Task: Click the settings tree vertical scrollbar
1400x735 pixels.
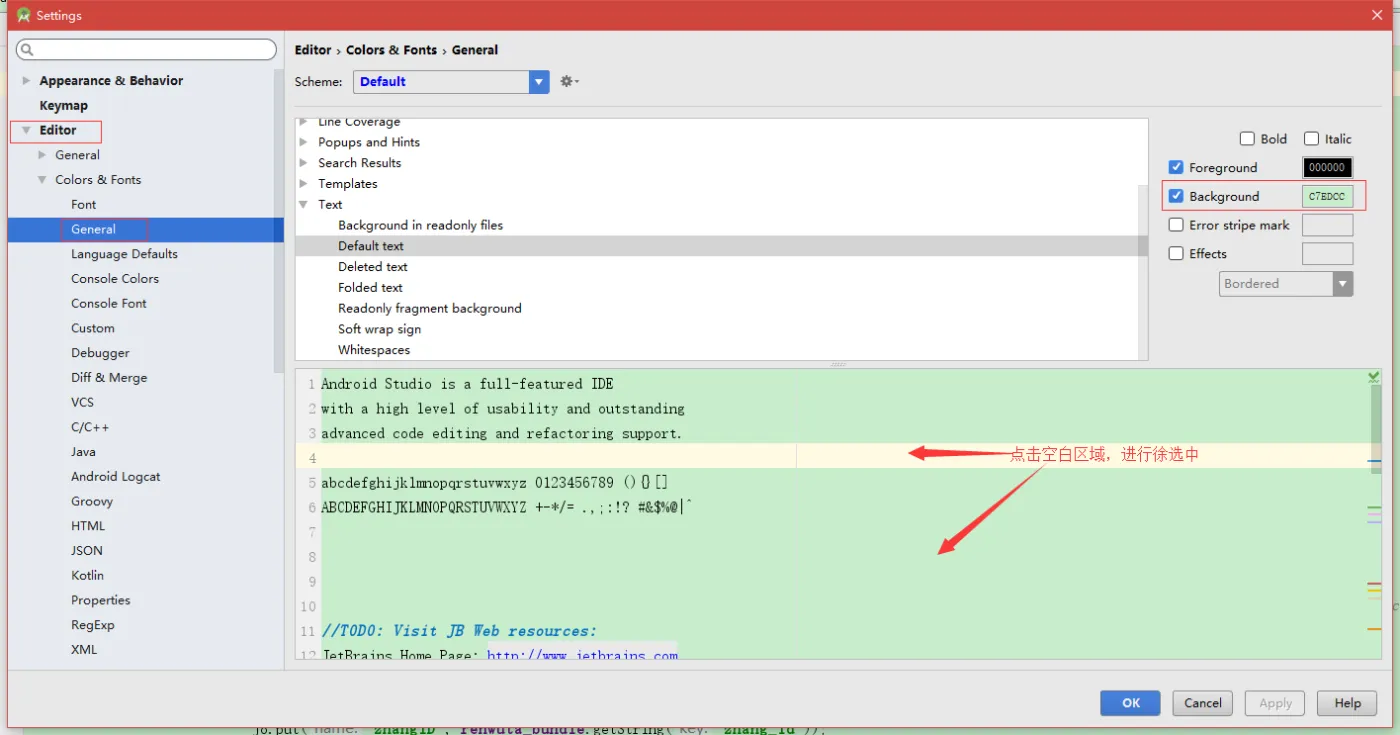Action: tap(279, 222)
